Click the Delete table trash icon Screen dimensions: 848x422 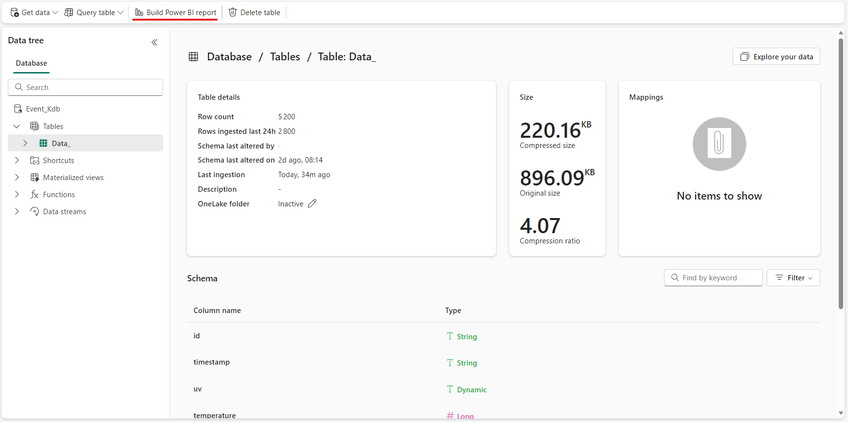(x=233, y=12)
